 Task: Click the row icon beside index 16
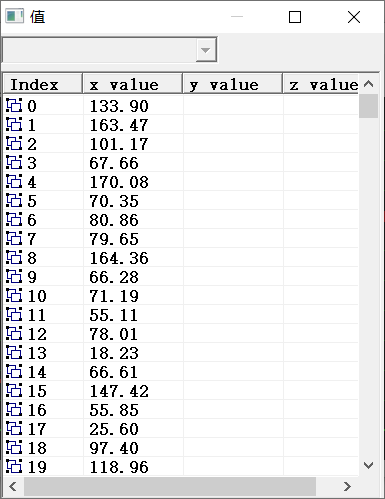14,409
